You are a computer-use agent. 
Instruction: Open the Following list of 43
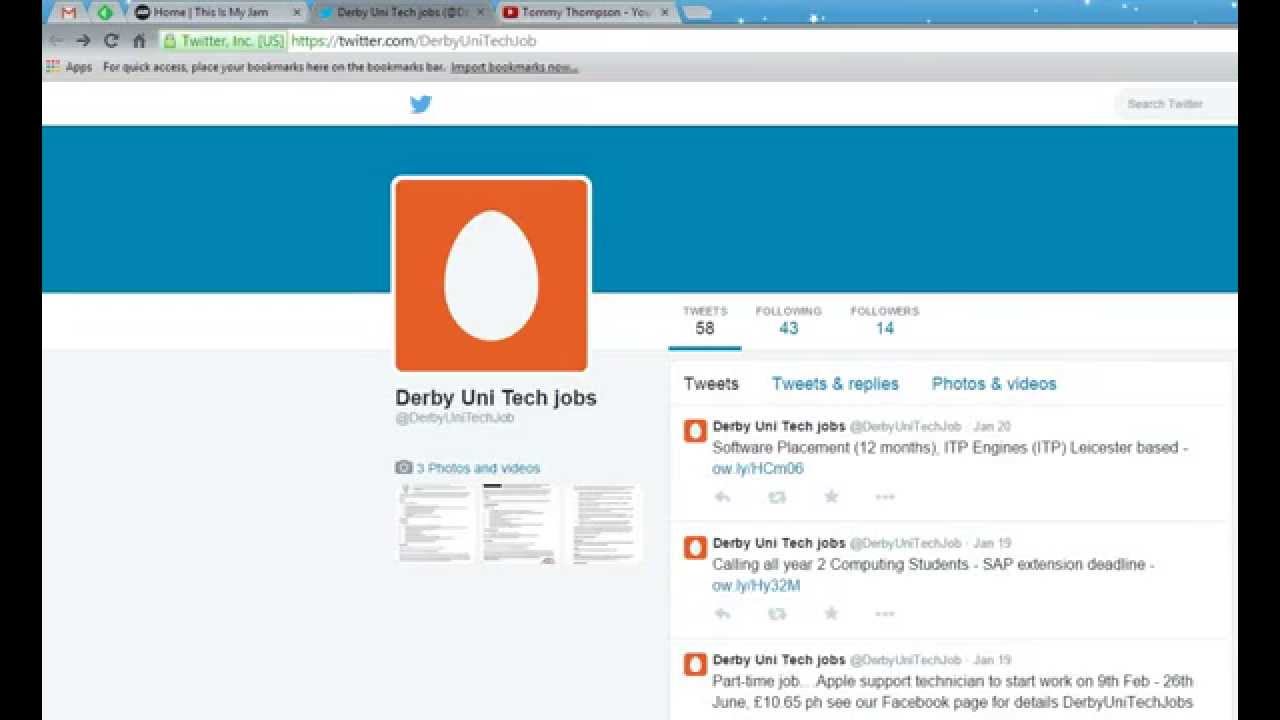pos(789,321)
